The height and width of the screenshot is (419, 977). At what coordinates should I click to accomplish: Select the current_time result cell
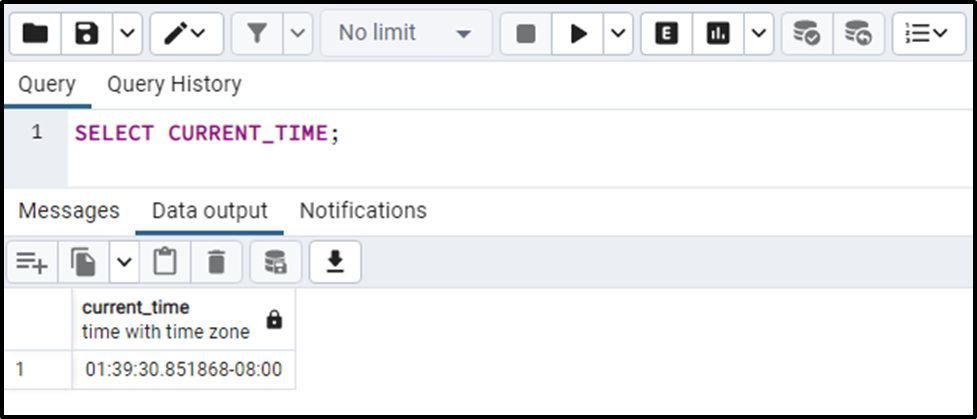click(184, 370)
